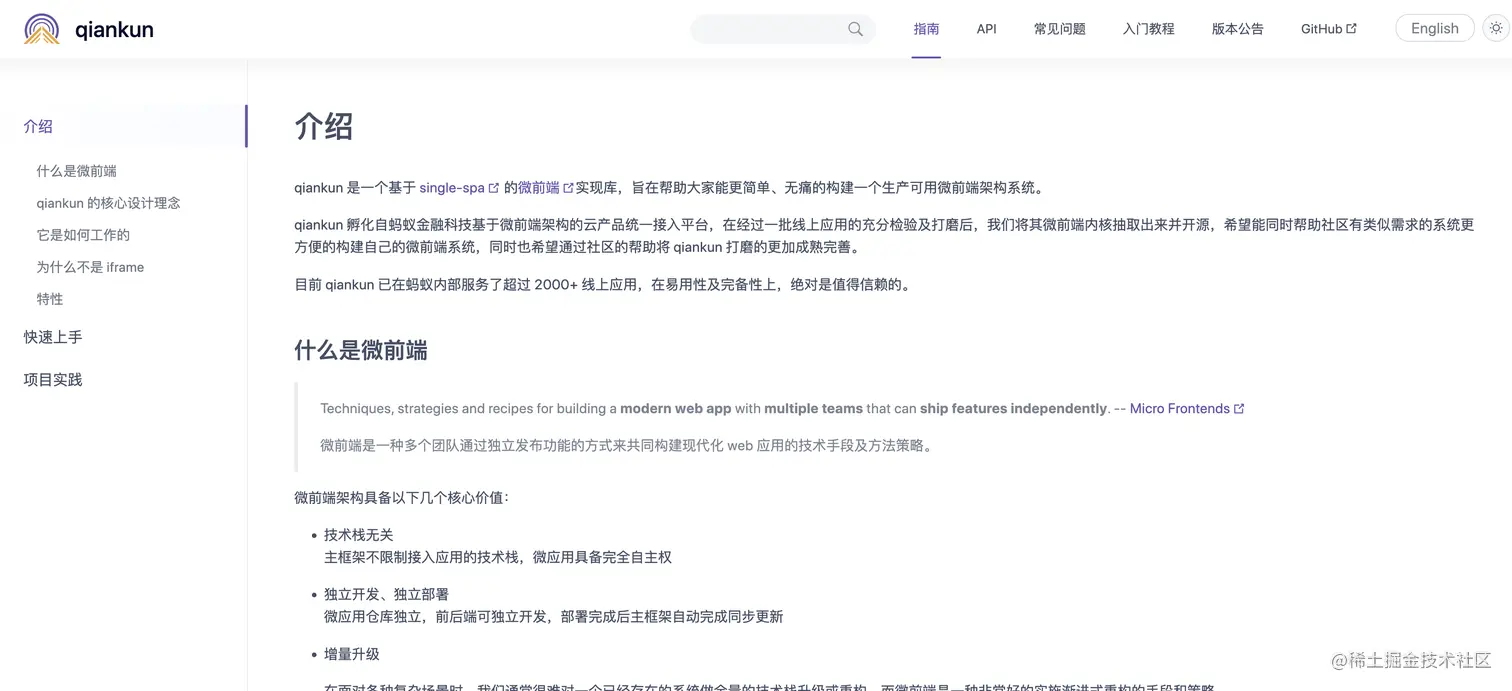Click external link icon after 微前端 link
Viewport: 1512px width, 691px height.
pyautogui.click(x=569, y=188)
